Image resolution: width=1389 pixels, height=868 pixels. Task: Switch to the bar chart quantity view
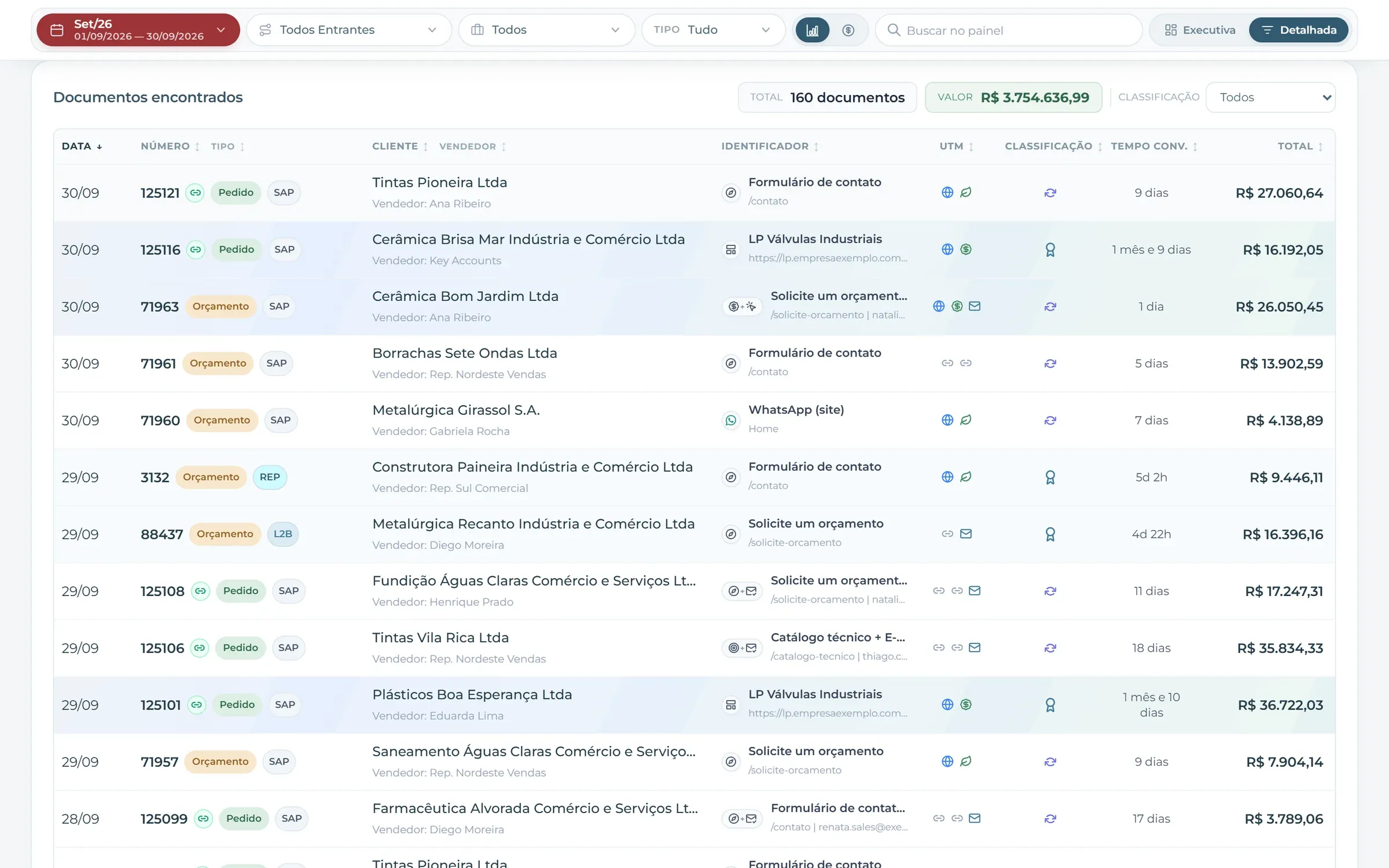(x=813, y=30)
